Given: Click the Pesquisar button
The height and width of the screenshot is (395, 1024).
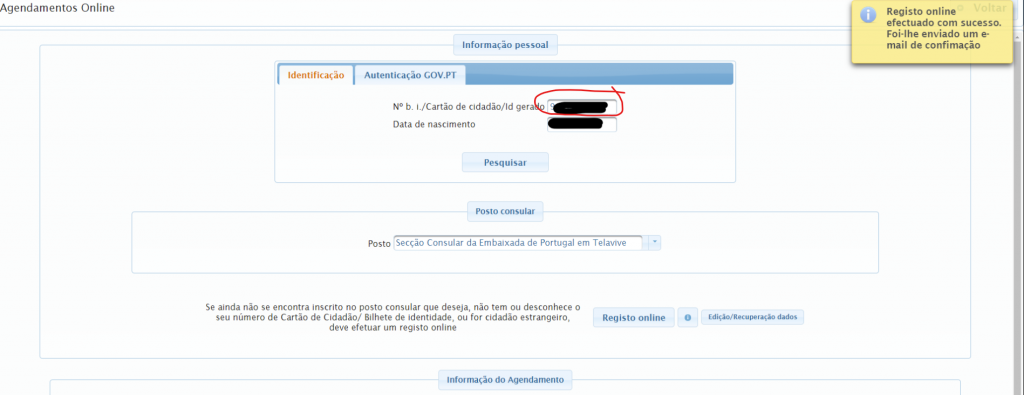Looking at the screenshot, I should coord(505,163).
